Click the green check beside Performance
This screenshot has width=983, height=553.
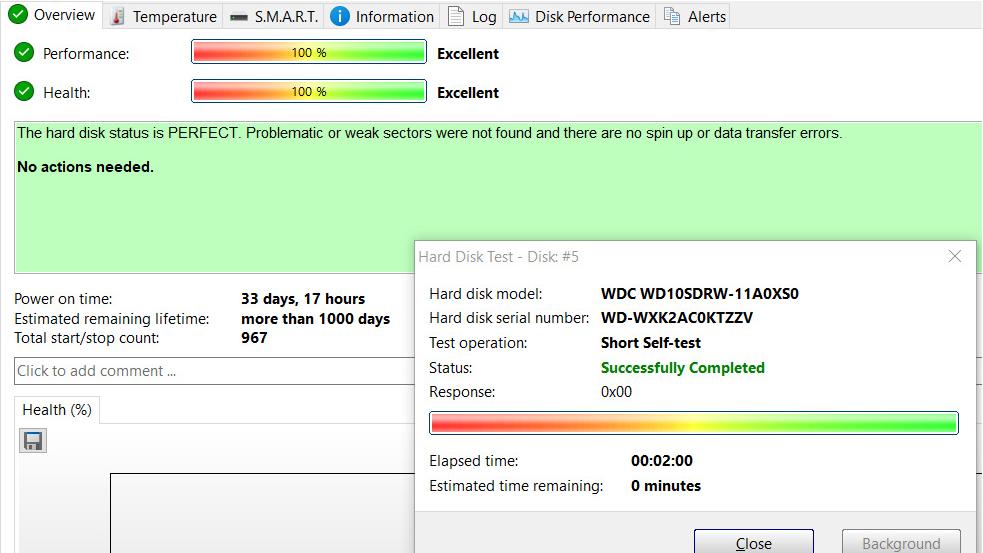pyautogui.click(x=24, y=53)
